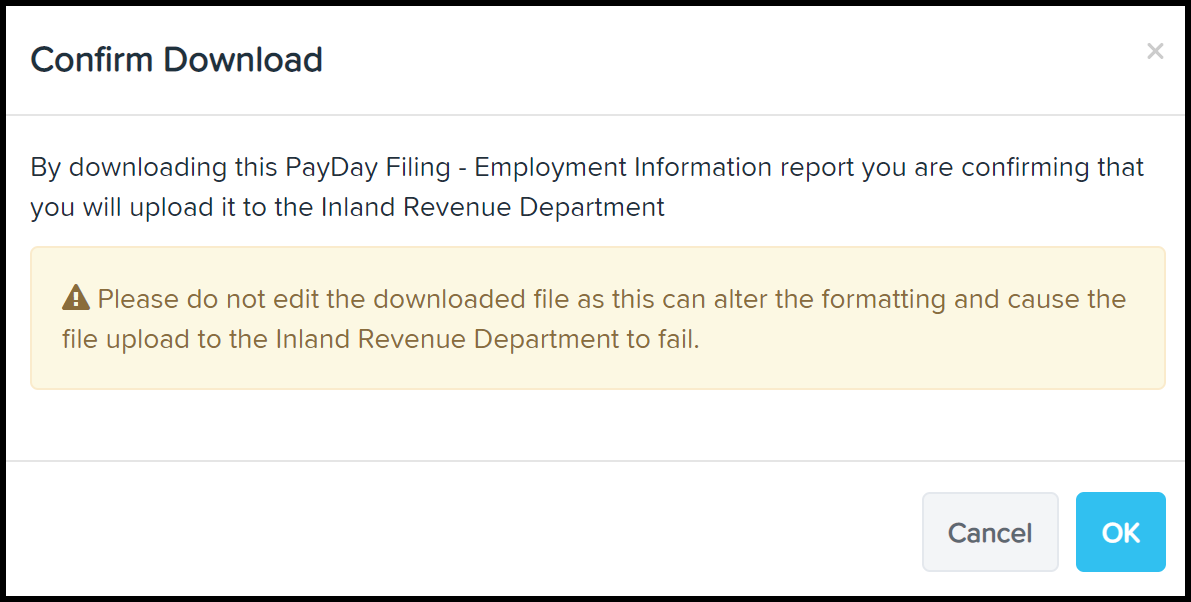The width and height of the screenshot is (1191, 602).
Task: Close the Confirm Download dialog with X
Action: [1155, 51]
